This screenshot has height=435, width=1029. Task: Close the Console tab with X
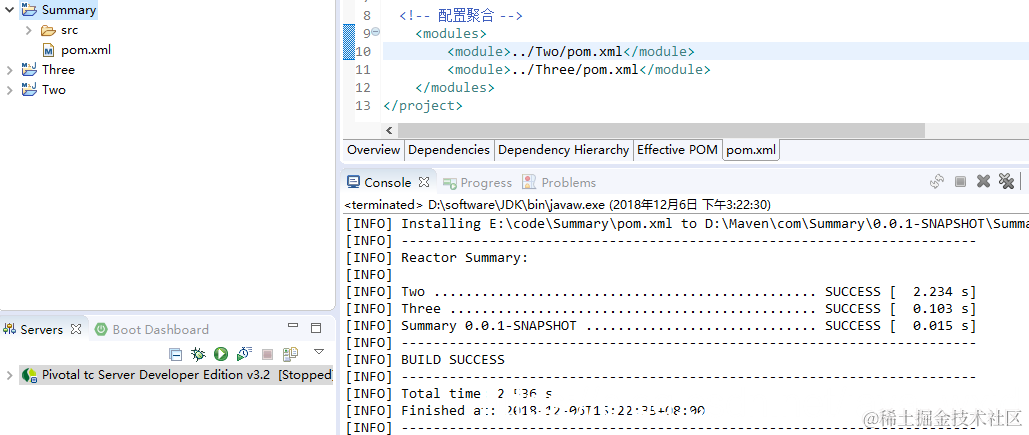(x=424, y=182)
